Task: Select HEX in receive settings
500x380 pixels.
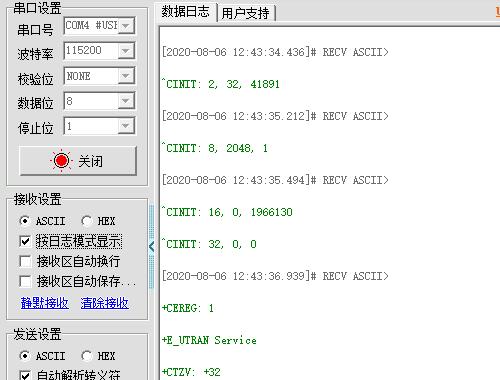Action: (x=86, y=221)
